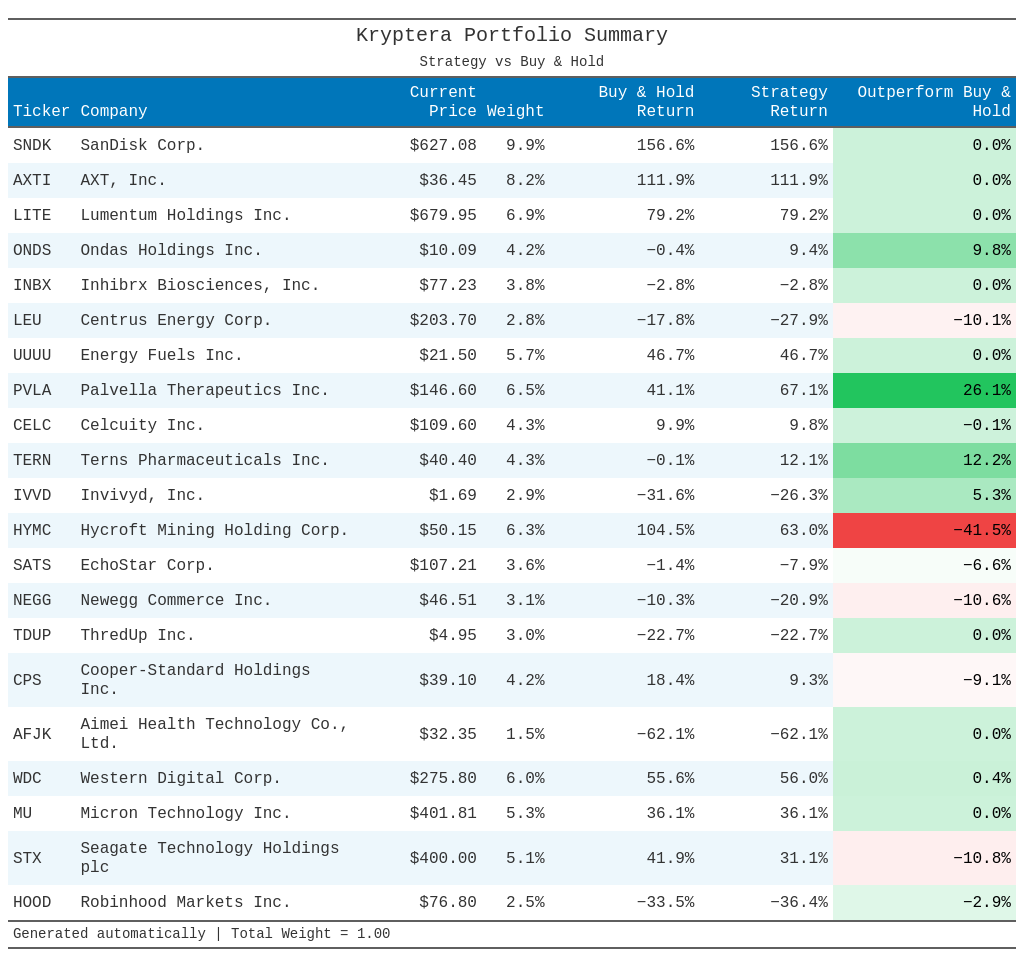Image resolution: width=1024 pixels, height=967 pixels.
Task: Select the Strategy vs Buy & Hold subtitle
Action: point(511,61)
